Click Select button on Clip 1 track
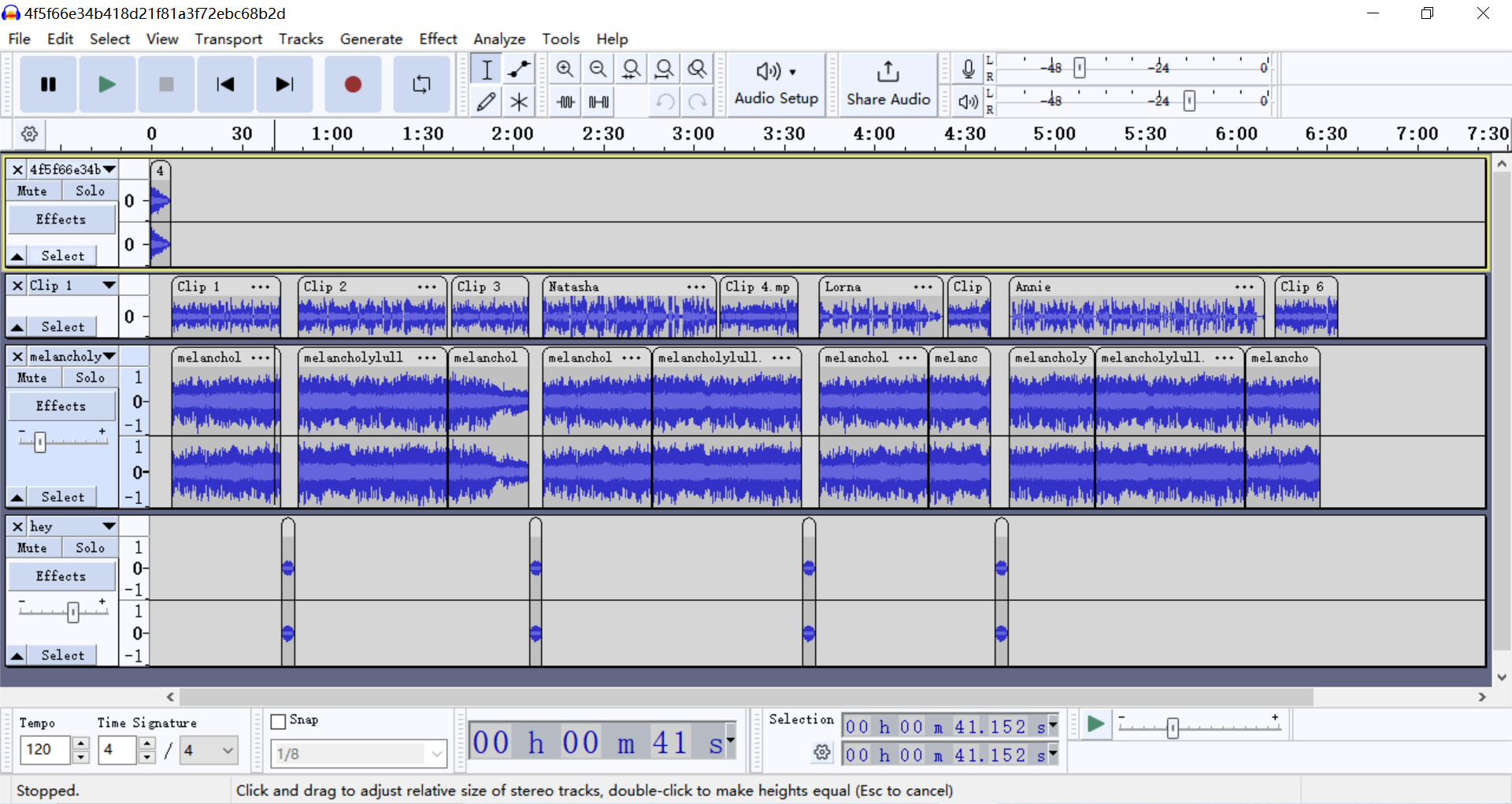1512x804 pixels. point(62,326)
